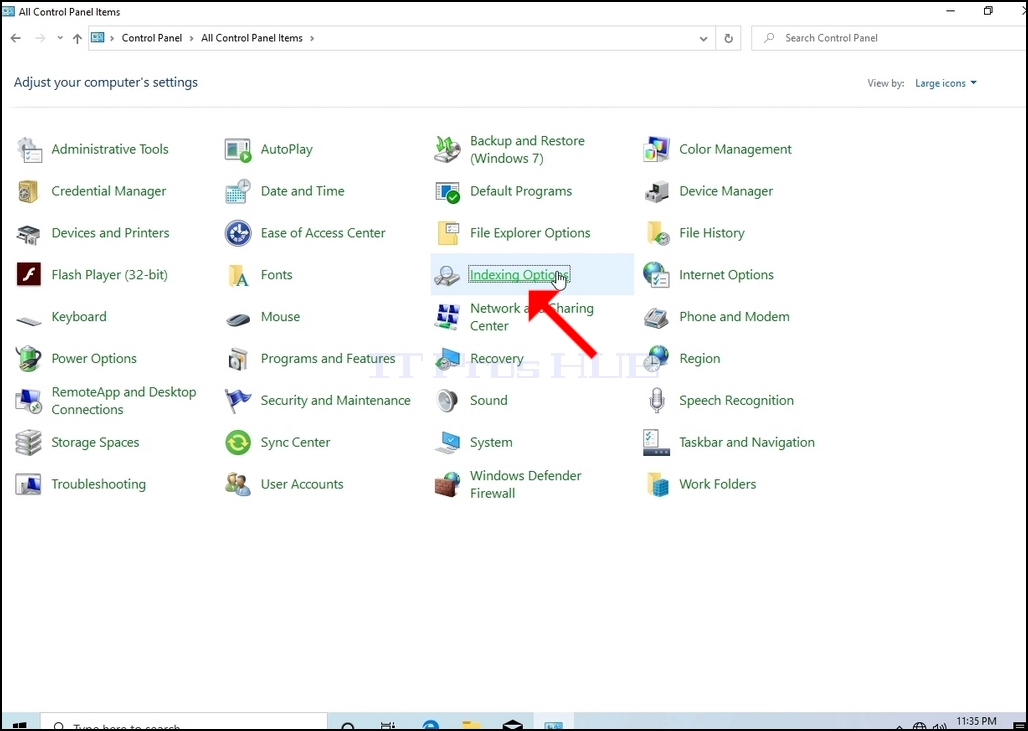This screenshot has height=731, width=1028.
Task: Open the File History folder icon
Action: pyautogui.click(x=656, y=233)
